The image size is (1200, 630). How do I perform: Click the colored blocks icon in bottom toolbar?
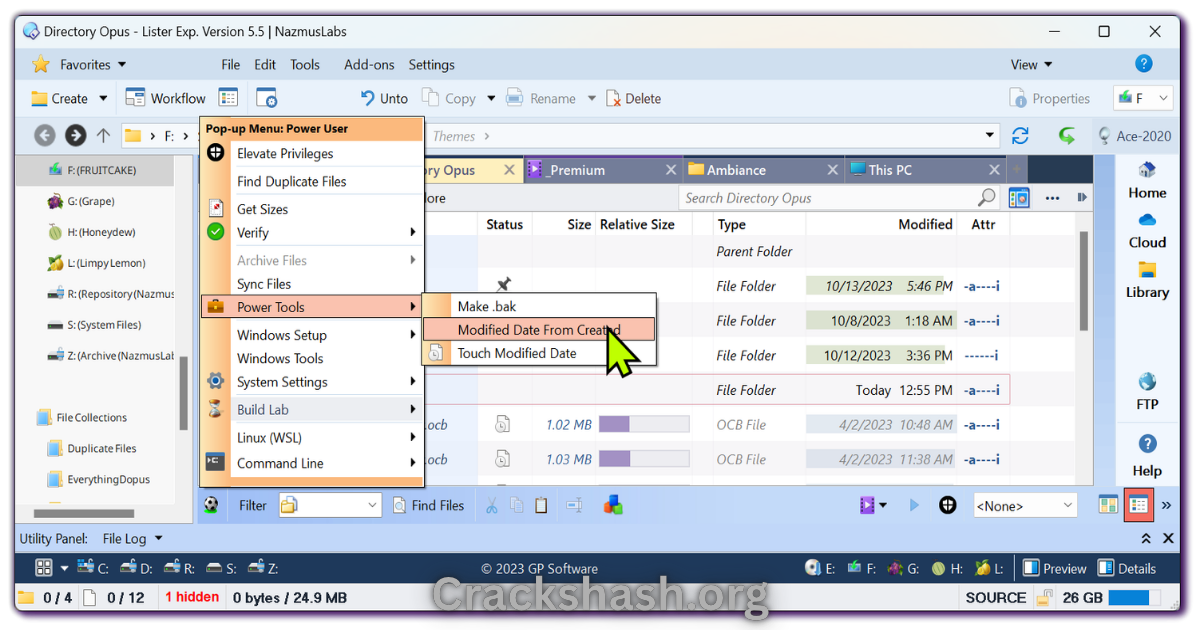[x=613, y=505]
